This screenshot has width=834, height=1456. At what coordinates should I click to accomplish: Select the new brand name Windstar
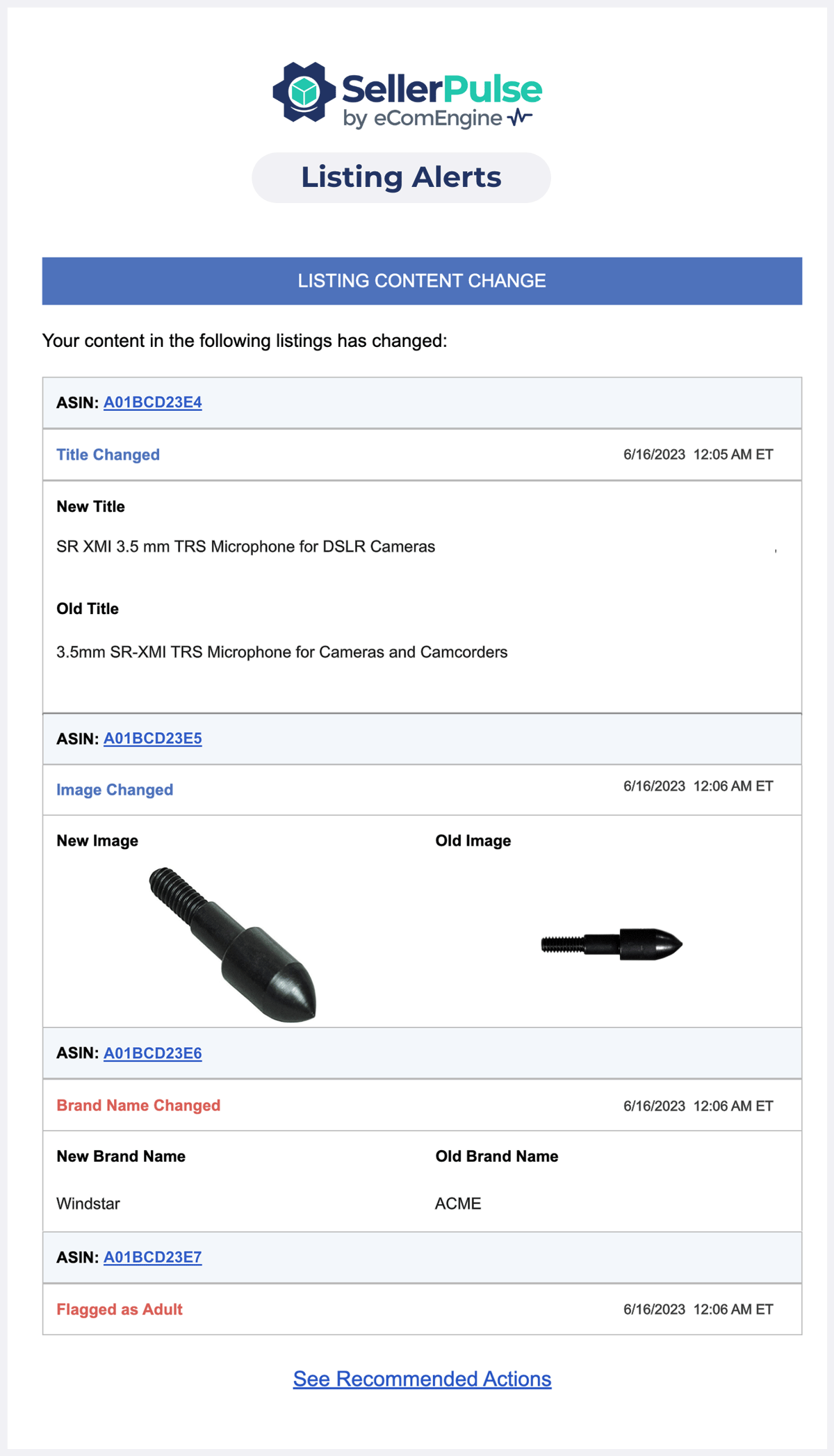88,1203
